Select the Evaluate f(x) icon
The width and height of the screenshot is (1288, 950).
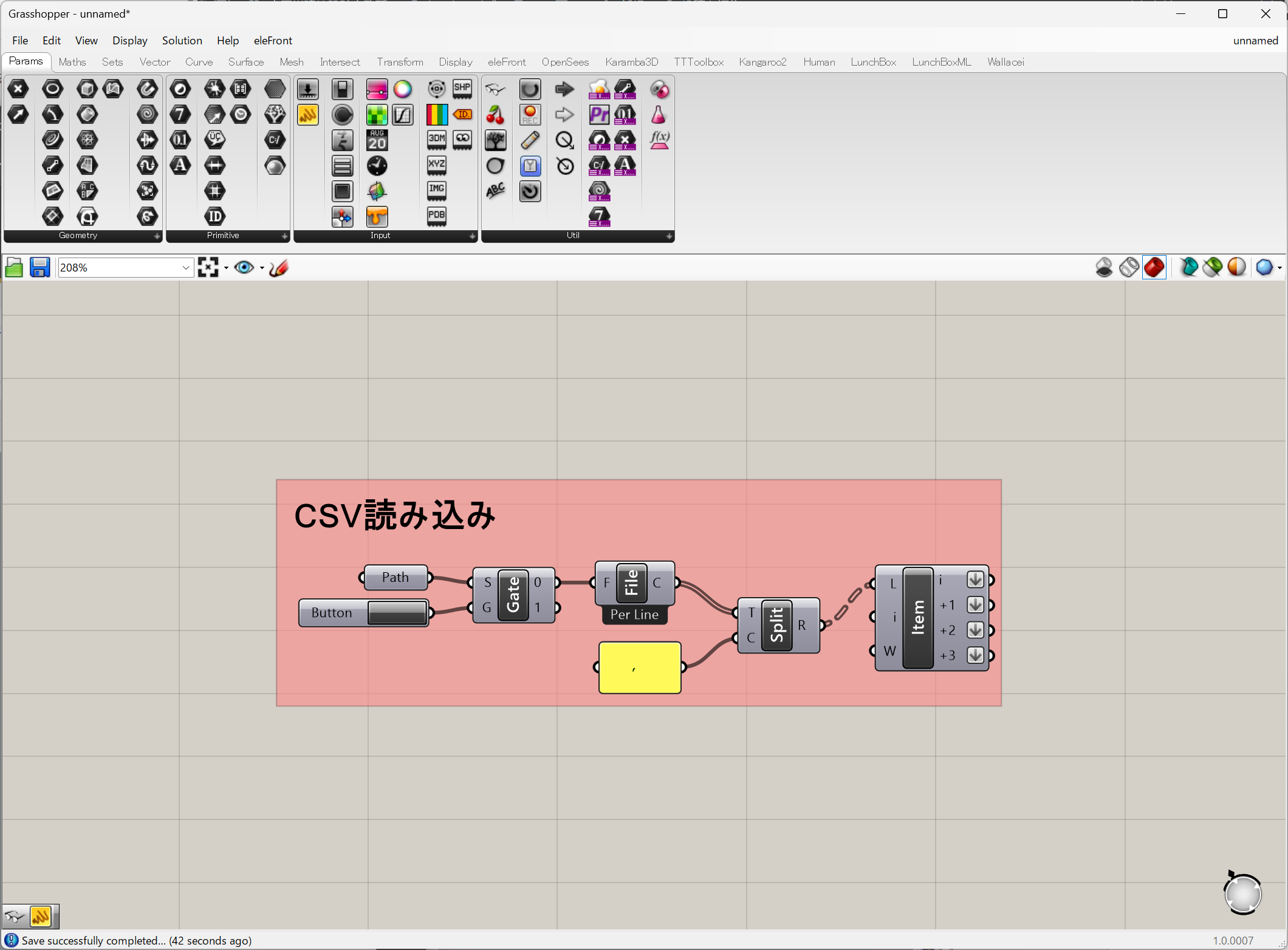(659, 140)
